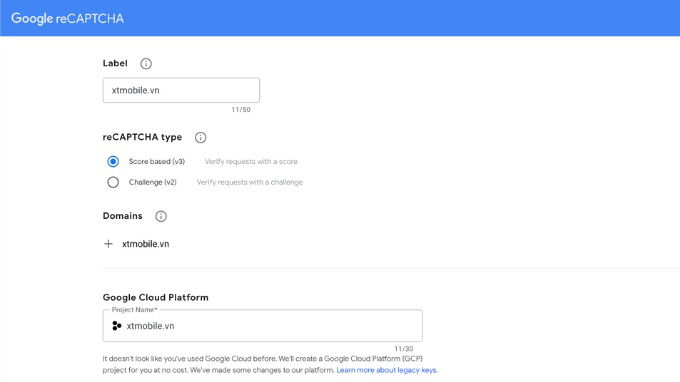Screen dimensions: 680x382
Task: Click the Score based (v3) label text
Action: [157, 161]
